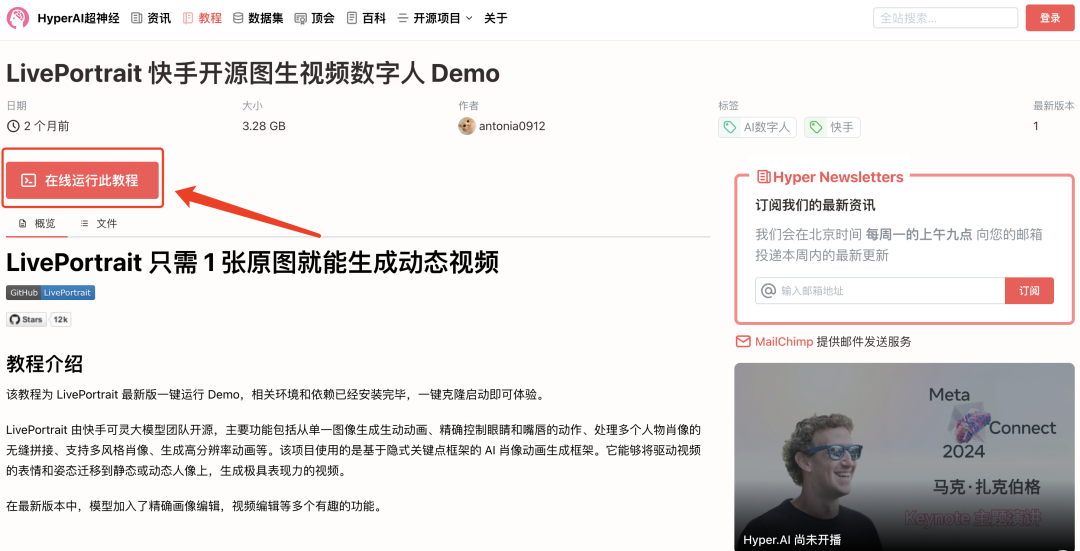Screen dimensions: 1080x551
Task: Open the 百科 wiki page
Action: pos(366,19)
